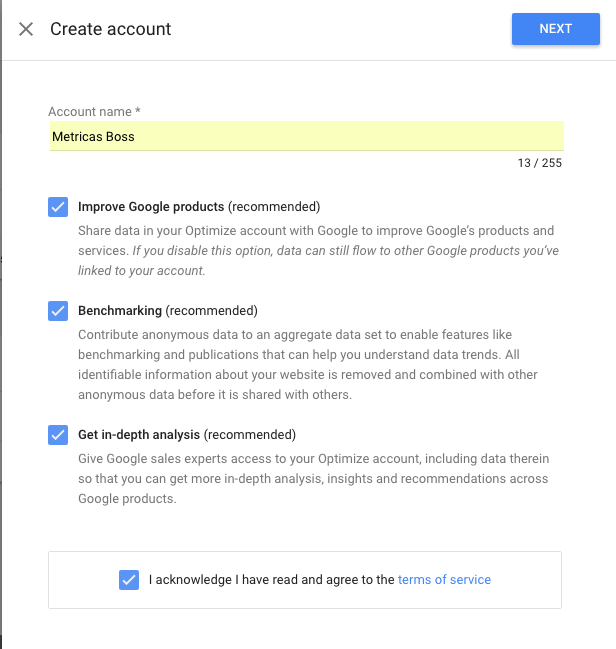Image resolution: width=616 pixels, height=649 pixels.
Task: Click the 13 / 255 character counter
Action: tap(540, 163)
